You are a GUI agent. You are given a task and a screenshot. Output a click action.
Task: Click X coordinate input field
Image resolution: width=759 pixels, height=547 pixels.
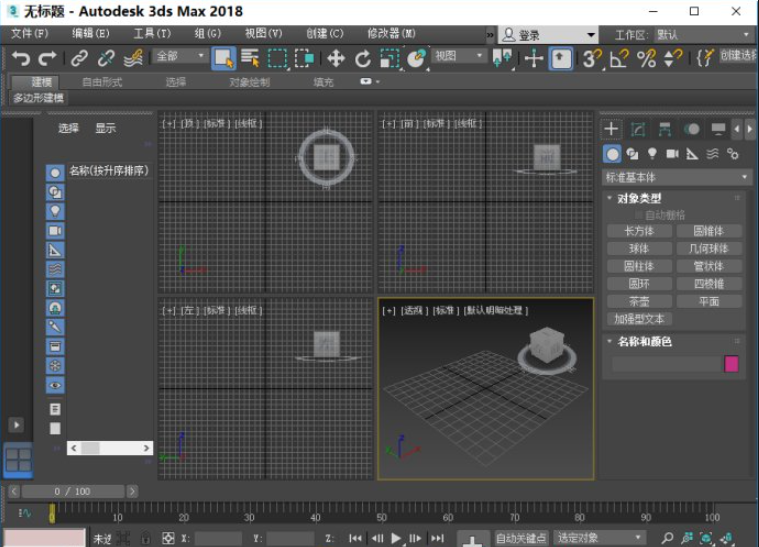218,538
